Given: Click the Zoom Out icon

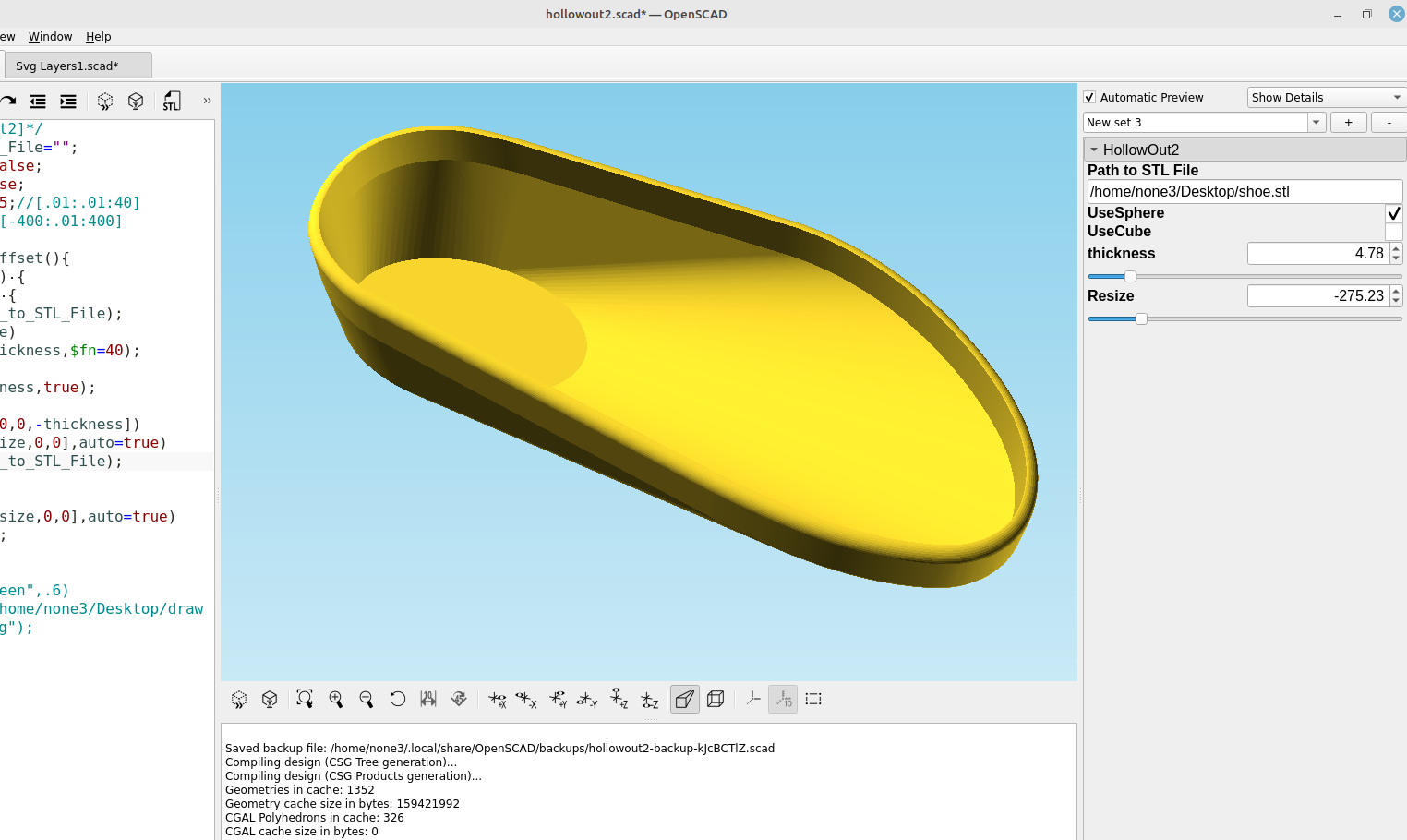Looking at the screenshot, I should (367, 700).
